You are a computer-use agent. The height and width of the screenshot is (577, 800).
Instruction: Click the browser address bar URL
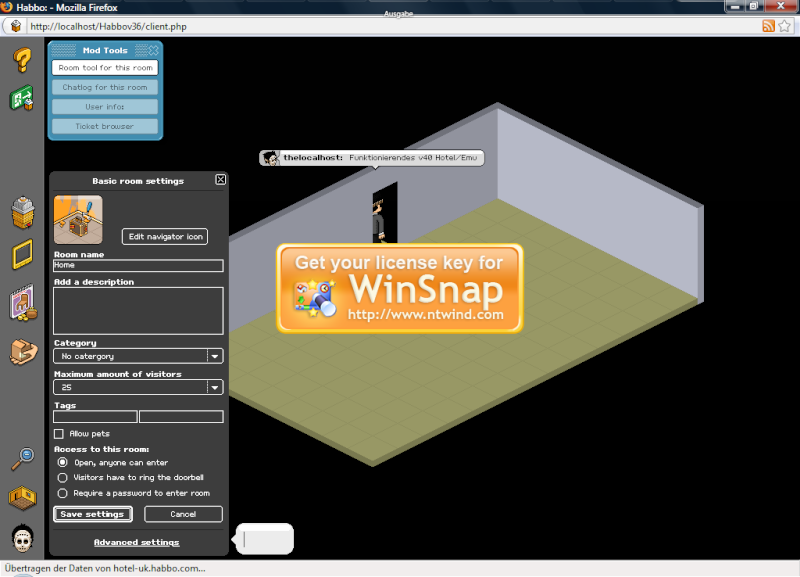point(109,27)
